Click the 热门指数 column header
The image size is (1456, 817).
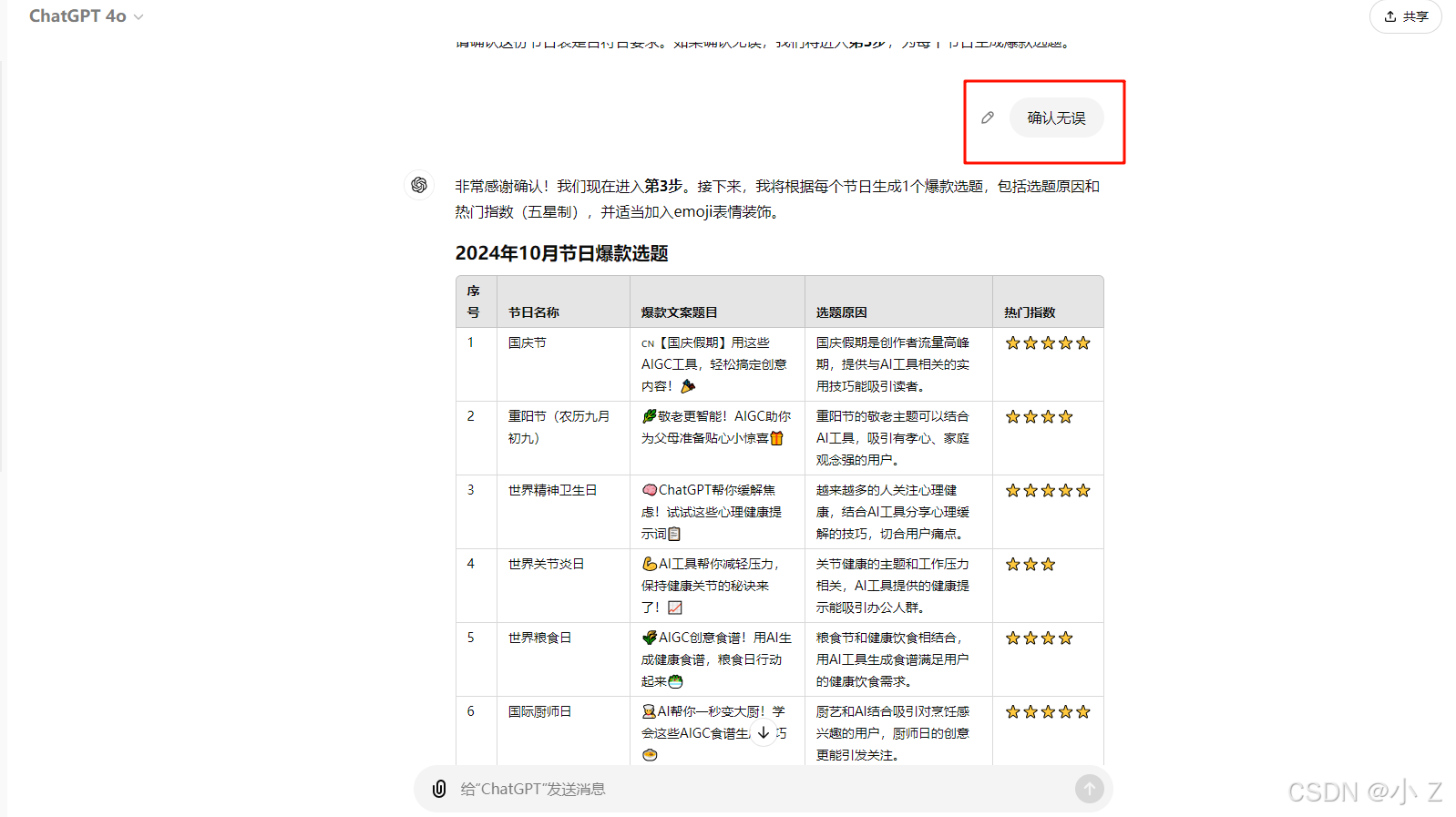pyautogui.click(x=1048, y=301)
